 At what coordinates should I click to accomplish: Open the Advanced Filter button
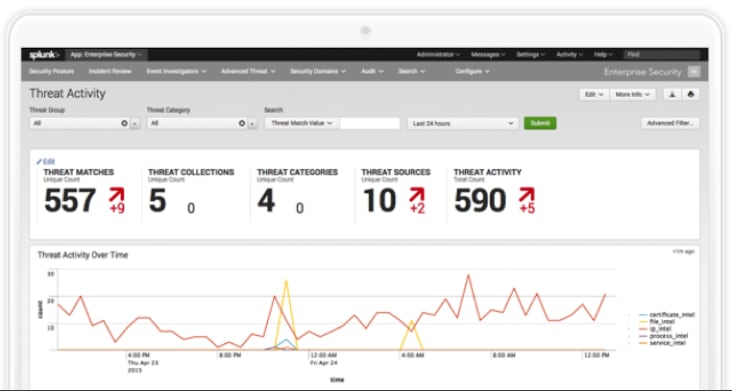coord(670,123)
